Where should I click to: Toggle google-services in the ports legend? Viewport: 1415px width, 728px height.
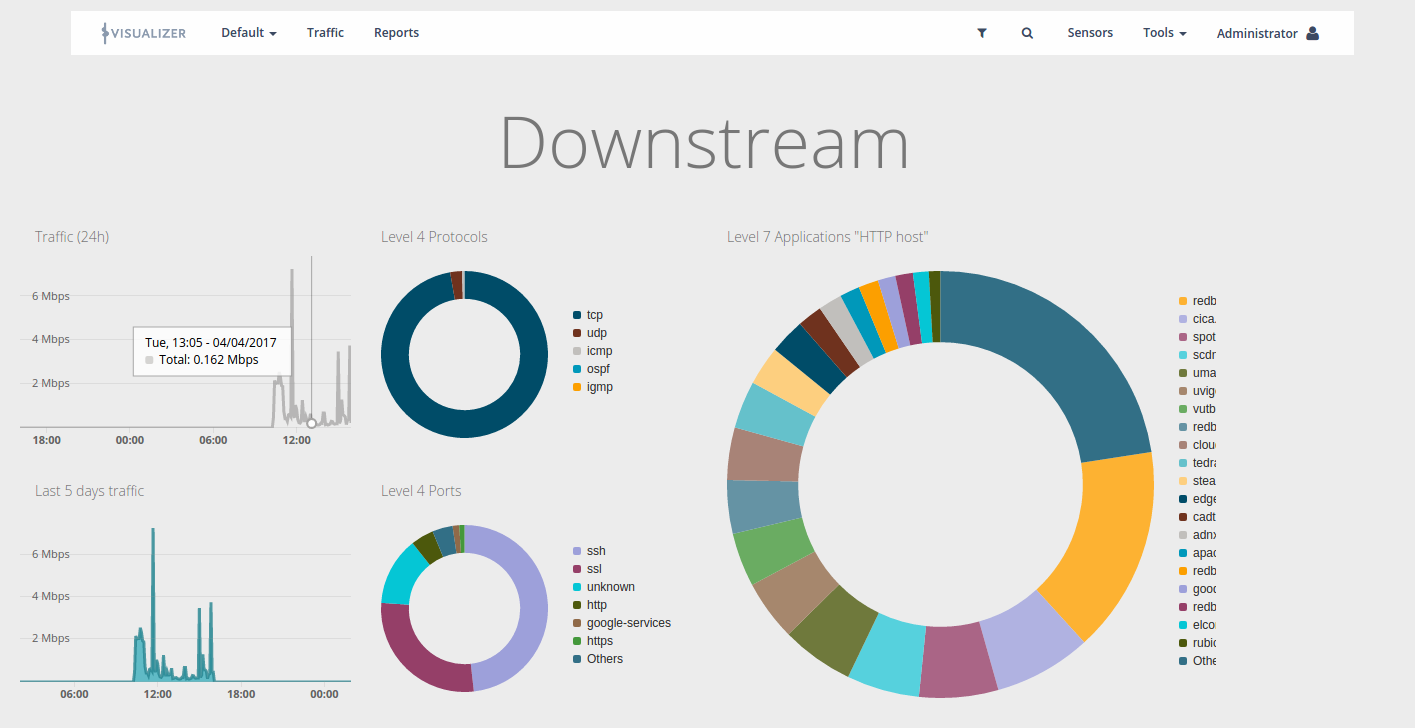click(621, 623)
